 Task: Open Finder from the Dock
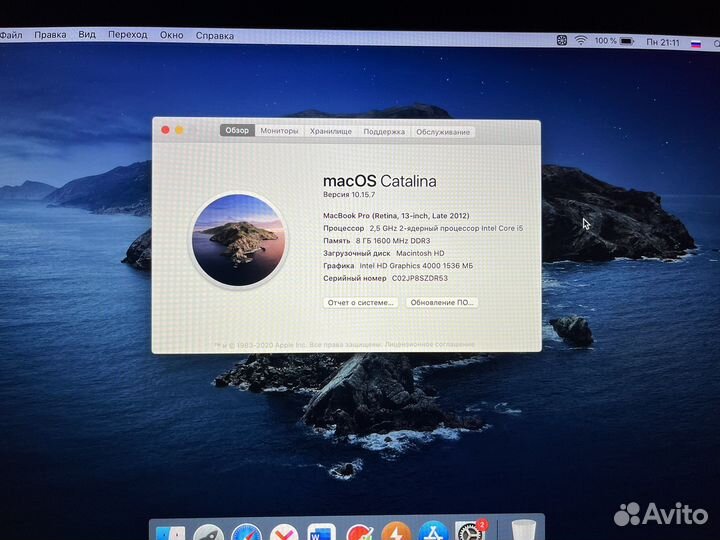point(170,533)
